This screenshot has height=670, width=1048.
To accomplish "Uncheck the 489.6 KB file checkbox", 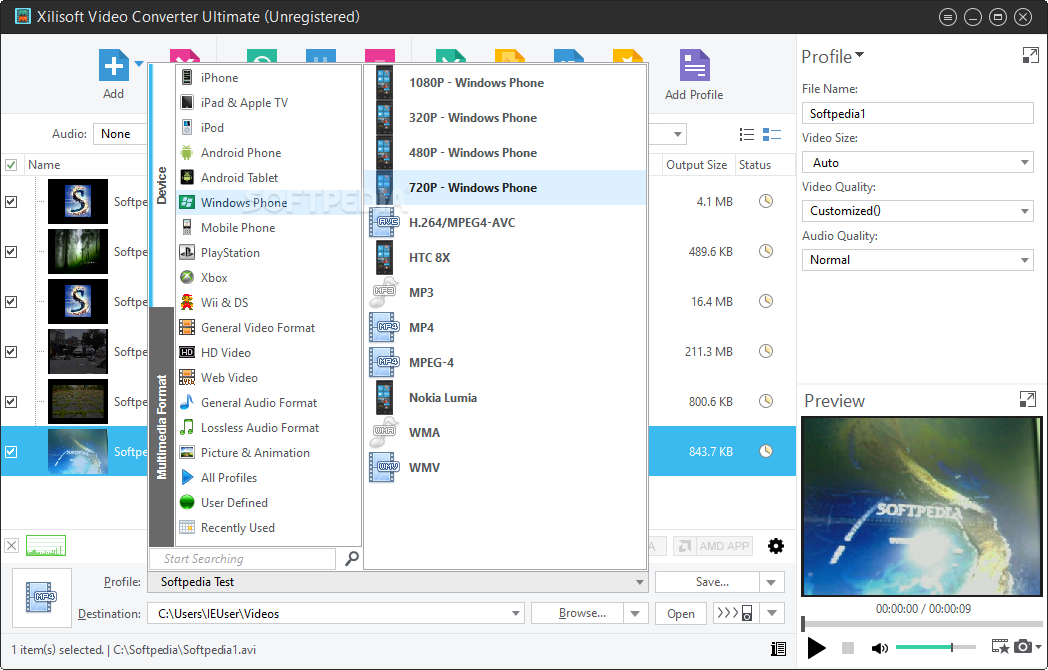I will tap(11, 251).
